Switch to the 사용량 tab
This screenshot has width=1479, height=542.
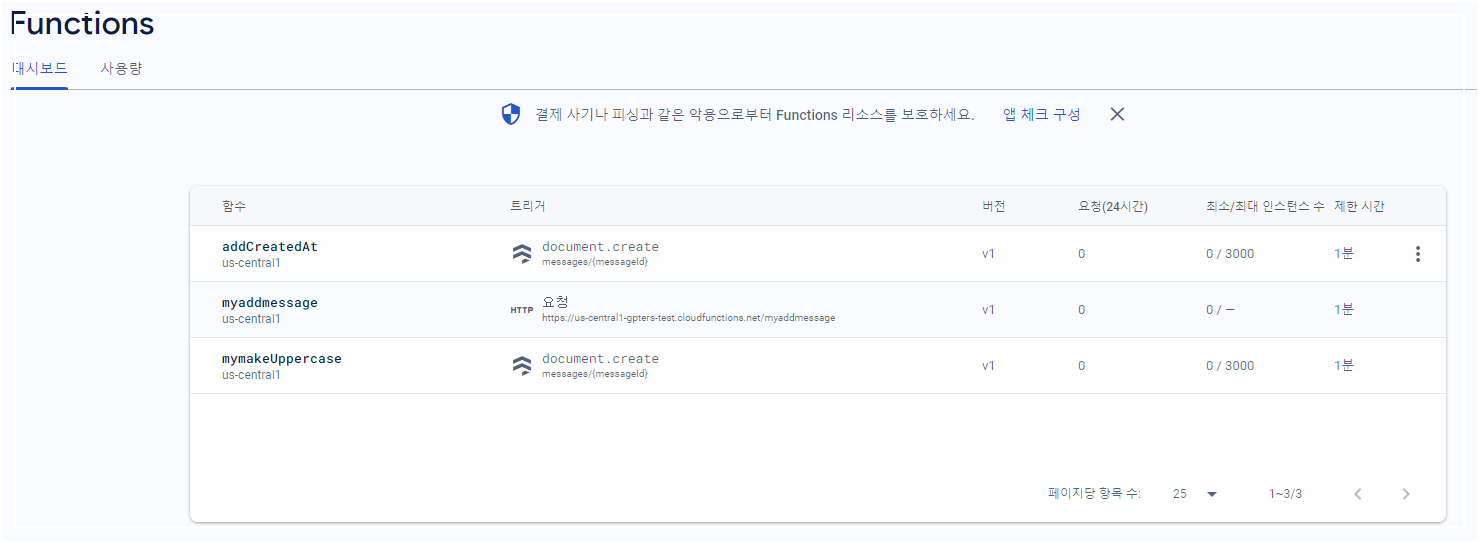[x=121, y=69]
